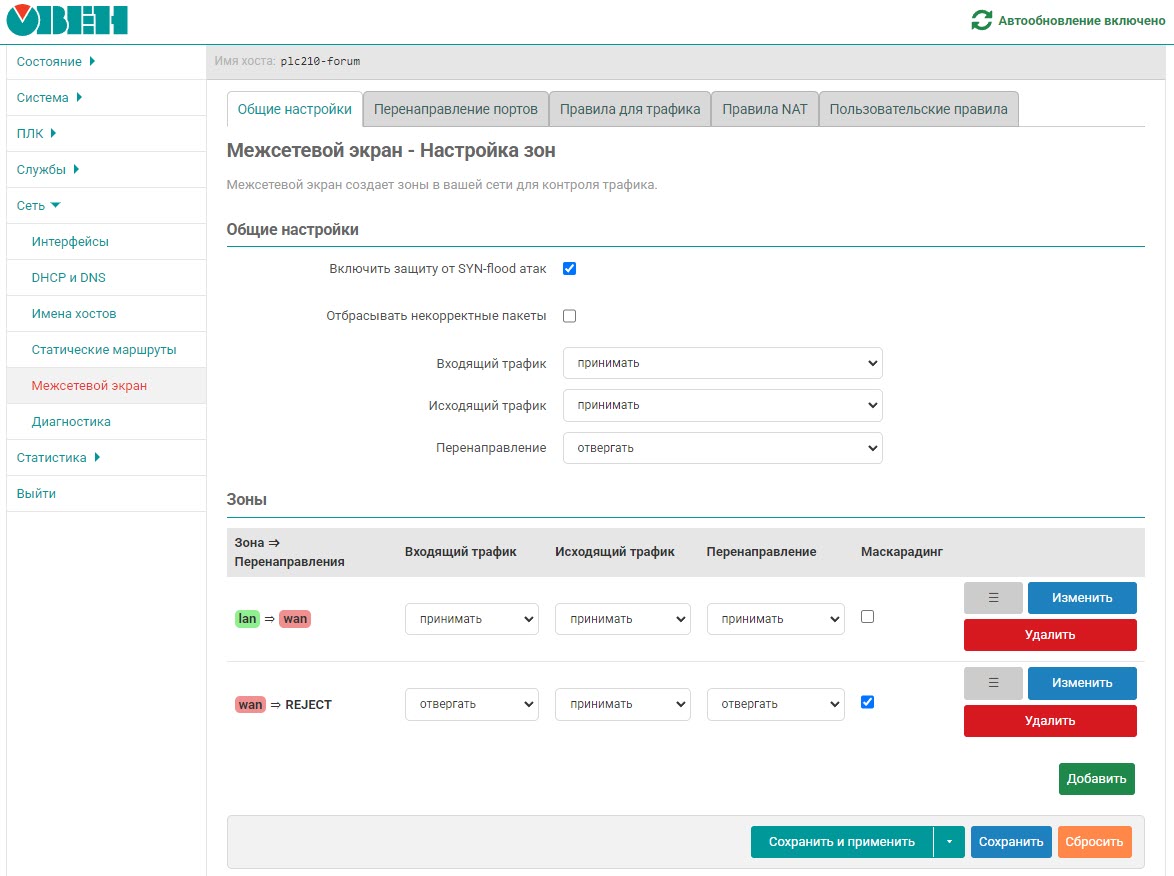Click the orange Сбросить button
Screen dimensions: 1174x876
1094,842
